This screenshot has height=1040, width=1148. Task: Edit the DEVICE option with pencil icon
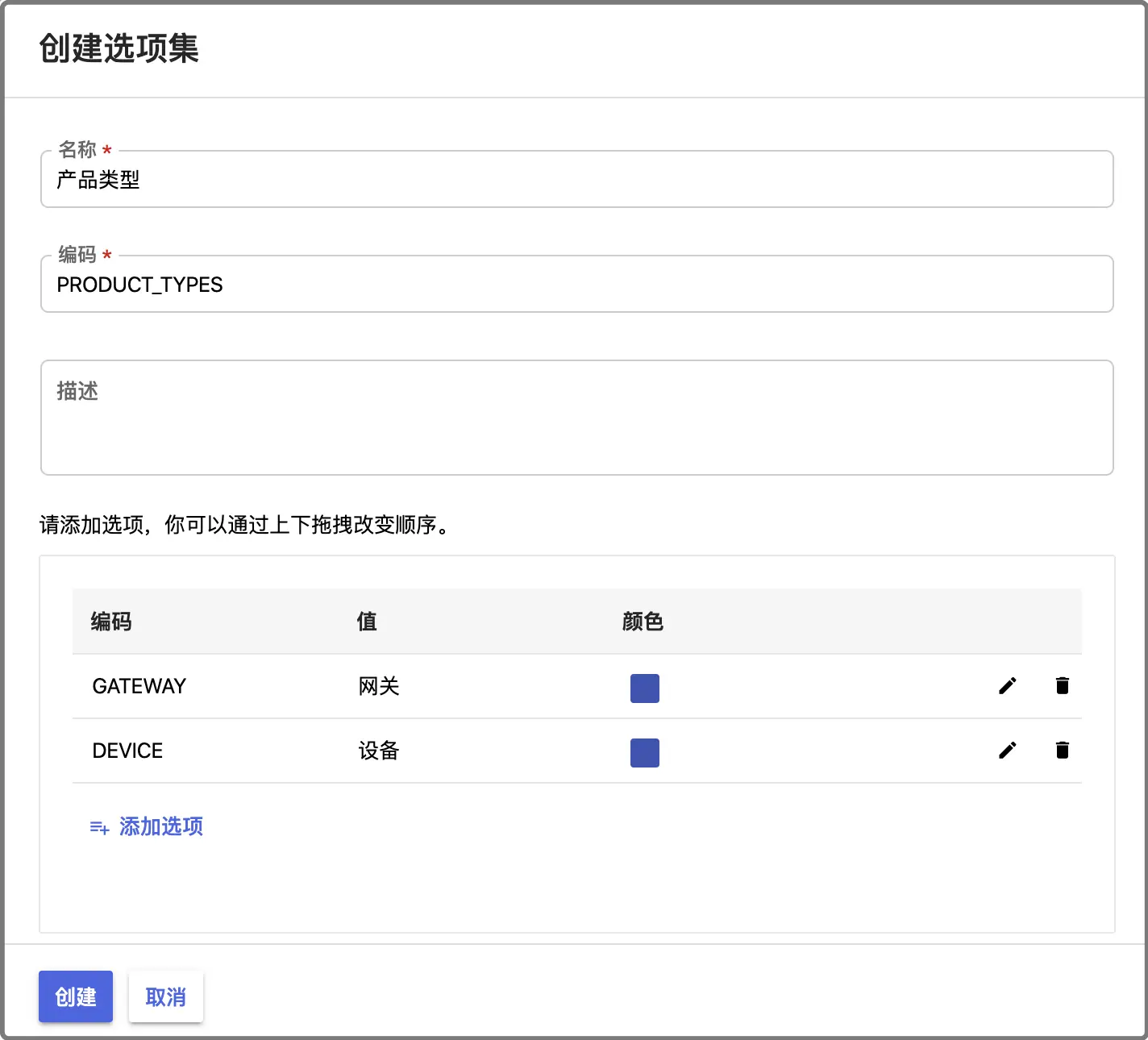point(1007,751)
